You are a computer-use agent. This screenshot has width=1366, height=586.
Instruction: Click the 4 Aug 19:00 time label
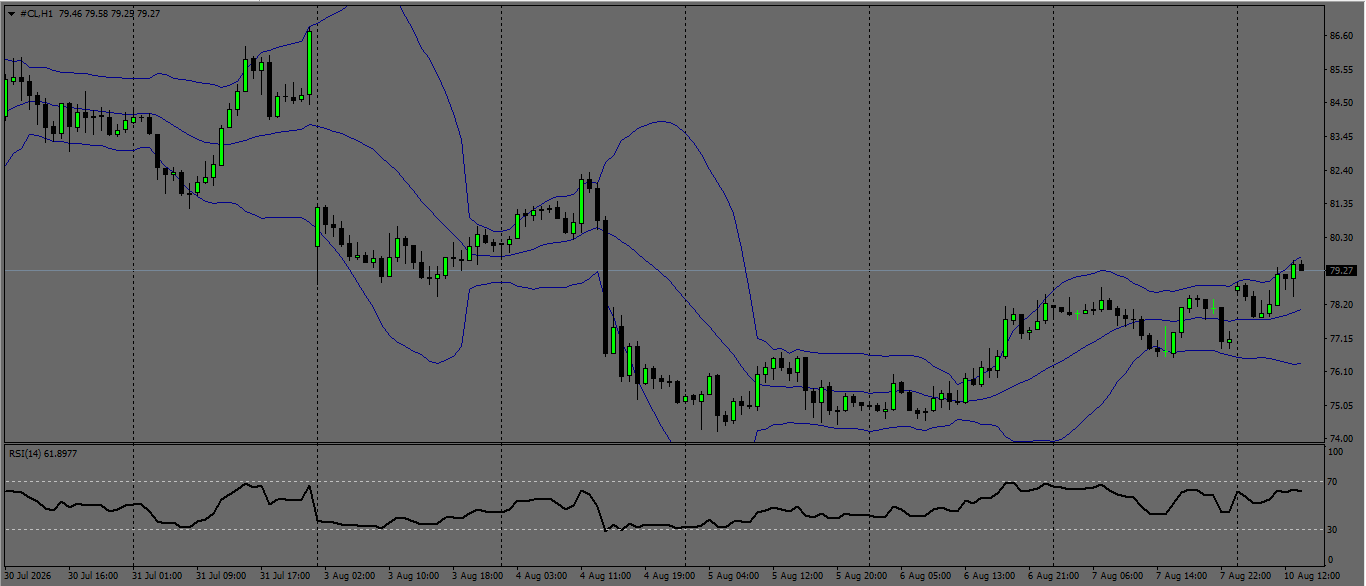[670, 576]
